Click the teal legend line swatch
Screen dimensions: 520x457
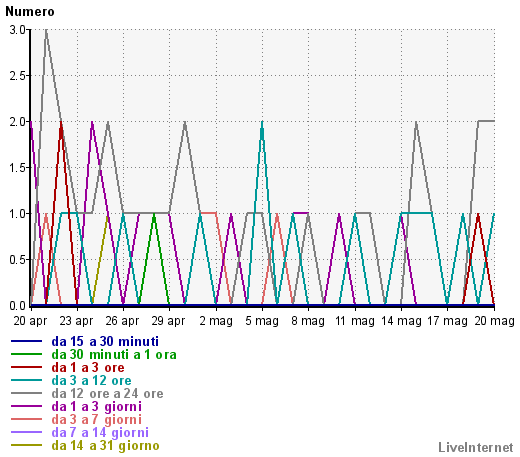coord(26,380)
